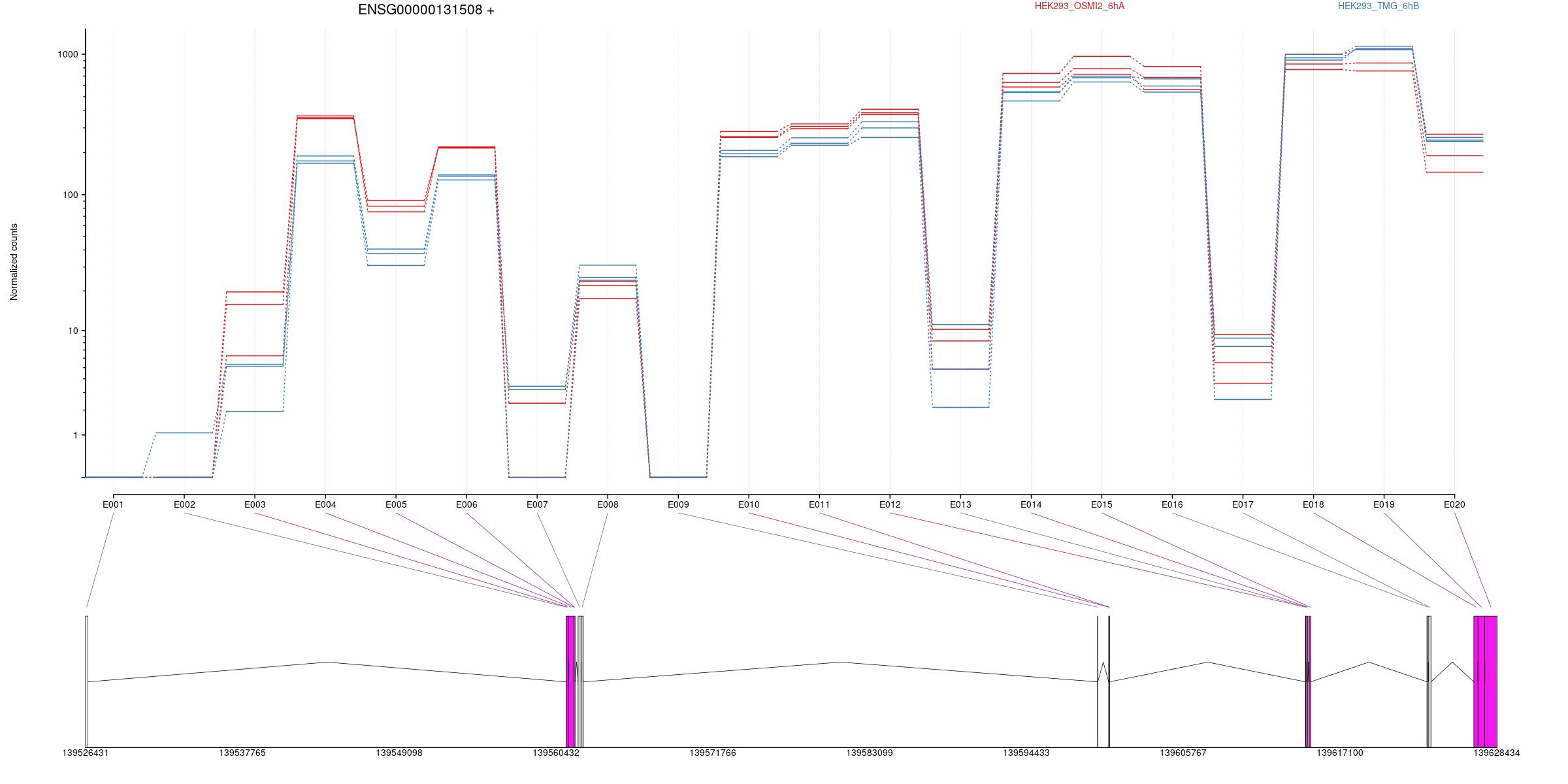Select exon label E011
The image size is (1568, 784).
[x=819, y=504]
